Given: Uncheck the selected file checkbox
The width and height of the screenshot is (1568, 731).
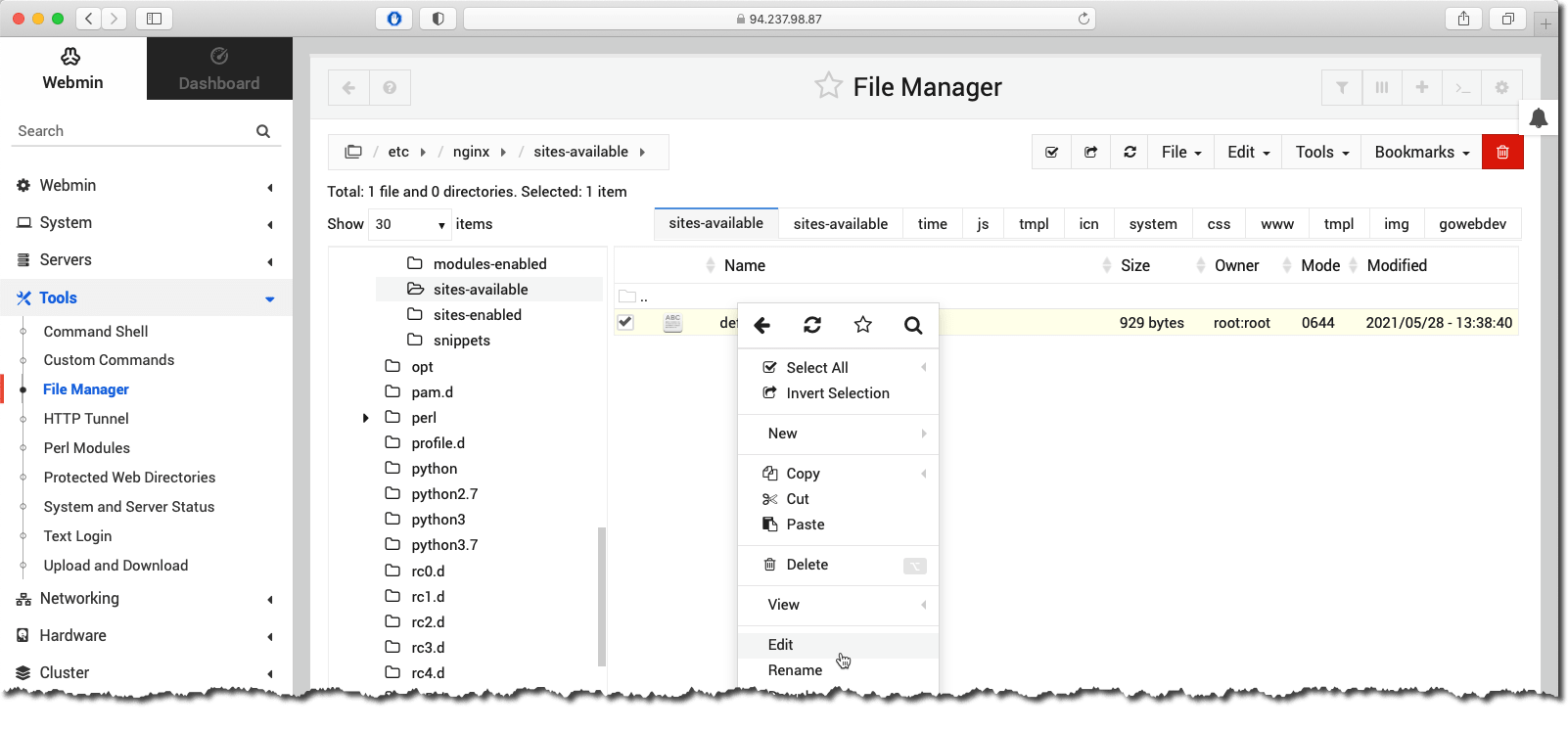Looking at the screenshot, I should pos(625,322).
